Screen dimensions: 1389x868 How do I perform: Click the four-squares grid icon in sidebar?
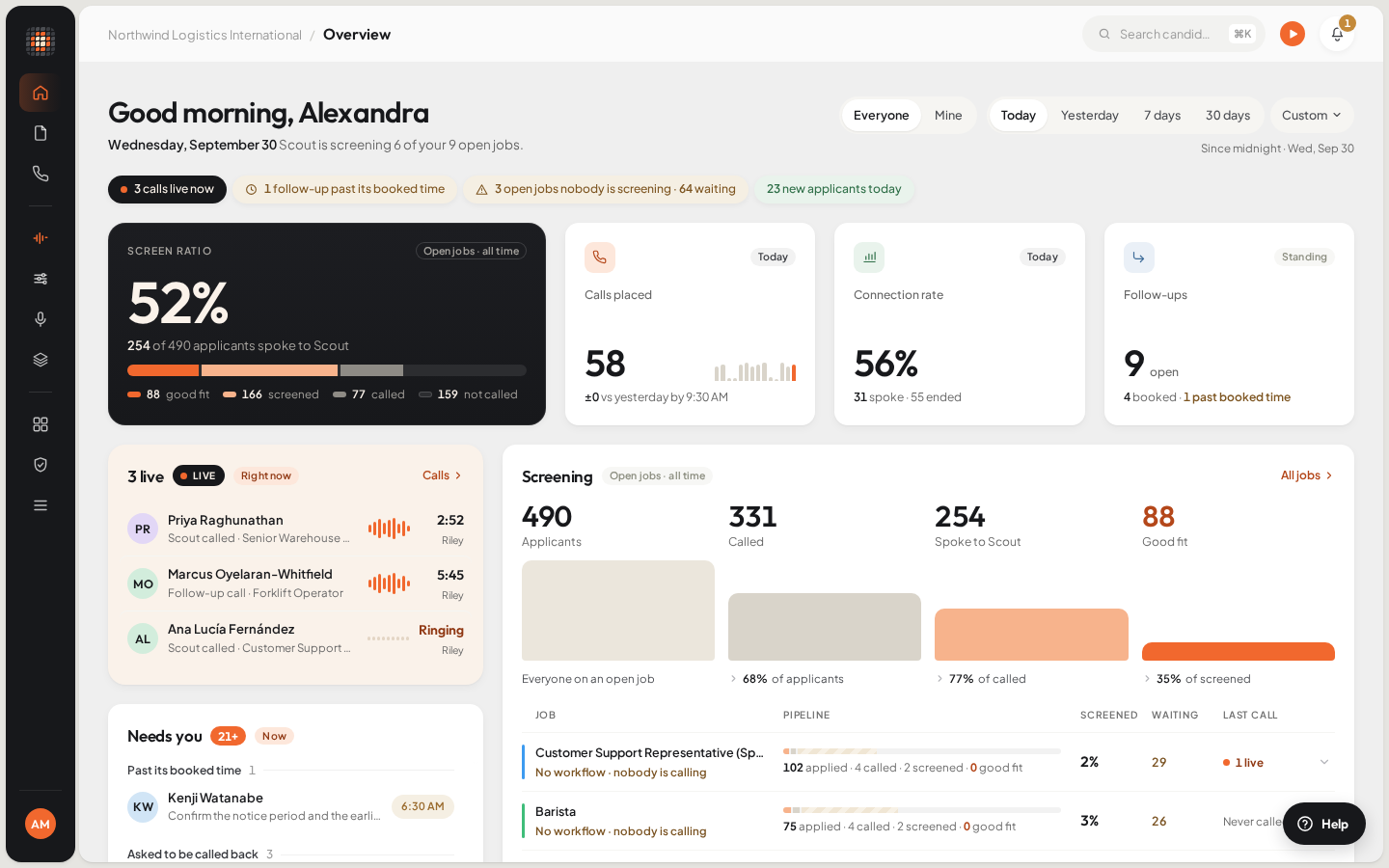[x=41, y=424]
